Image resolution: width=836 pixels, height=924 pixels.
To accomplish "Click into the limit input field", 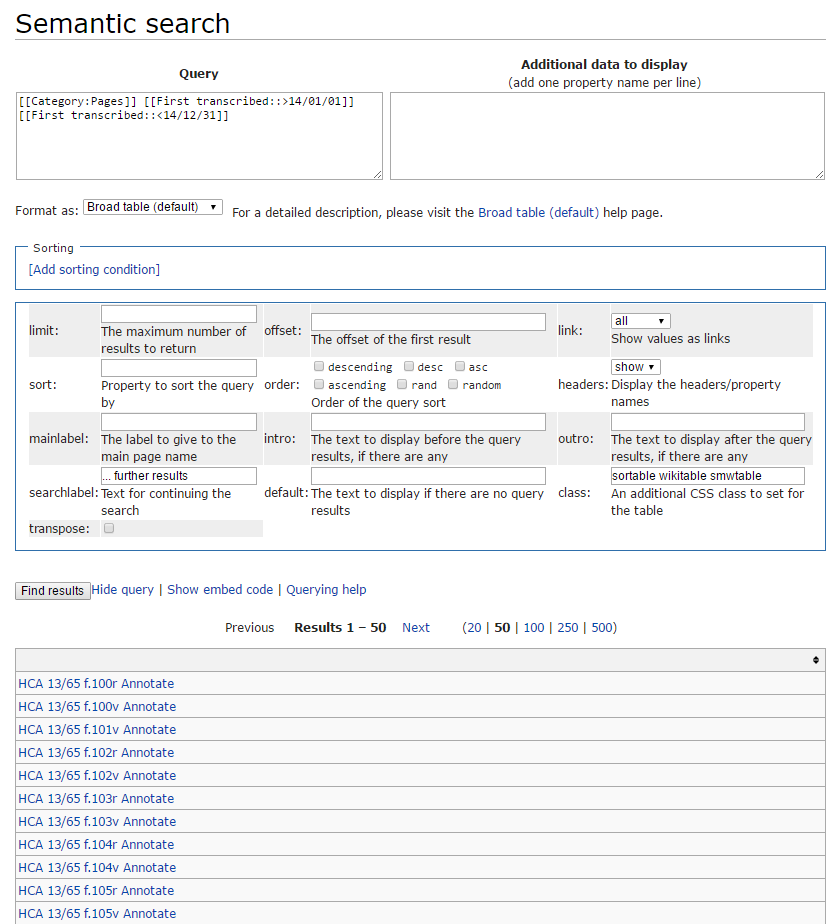I will pos(179,314).
